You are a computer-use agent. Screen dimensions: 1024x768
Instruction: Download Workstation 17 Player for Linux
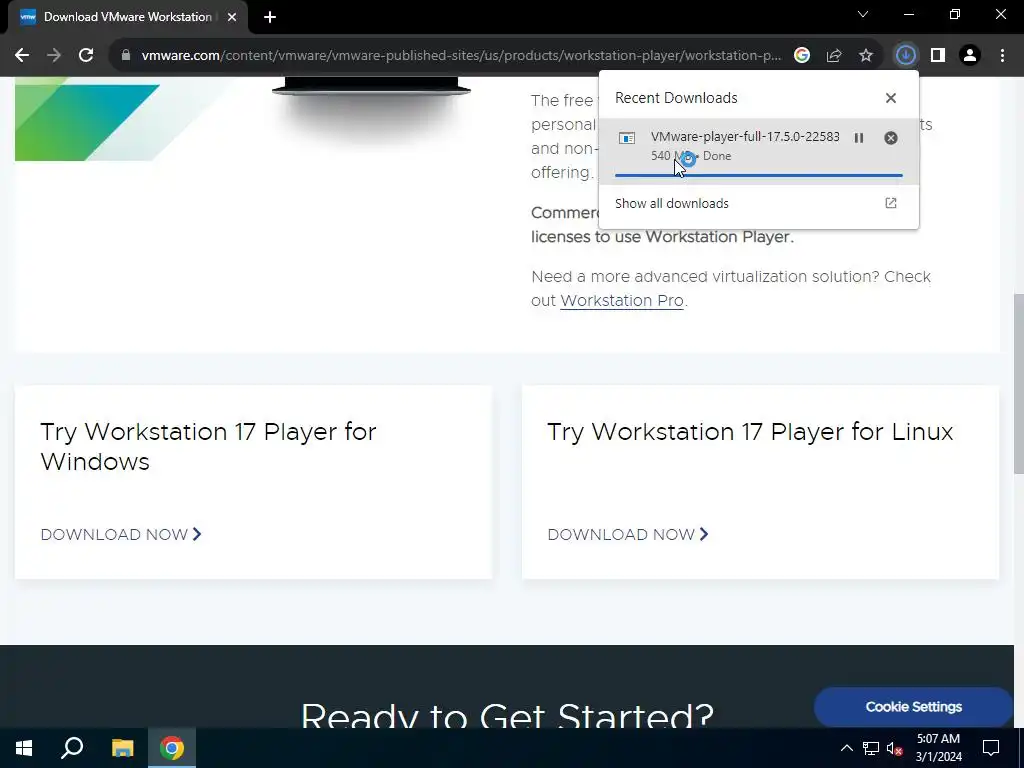628,534
